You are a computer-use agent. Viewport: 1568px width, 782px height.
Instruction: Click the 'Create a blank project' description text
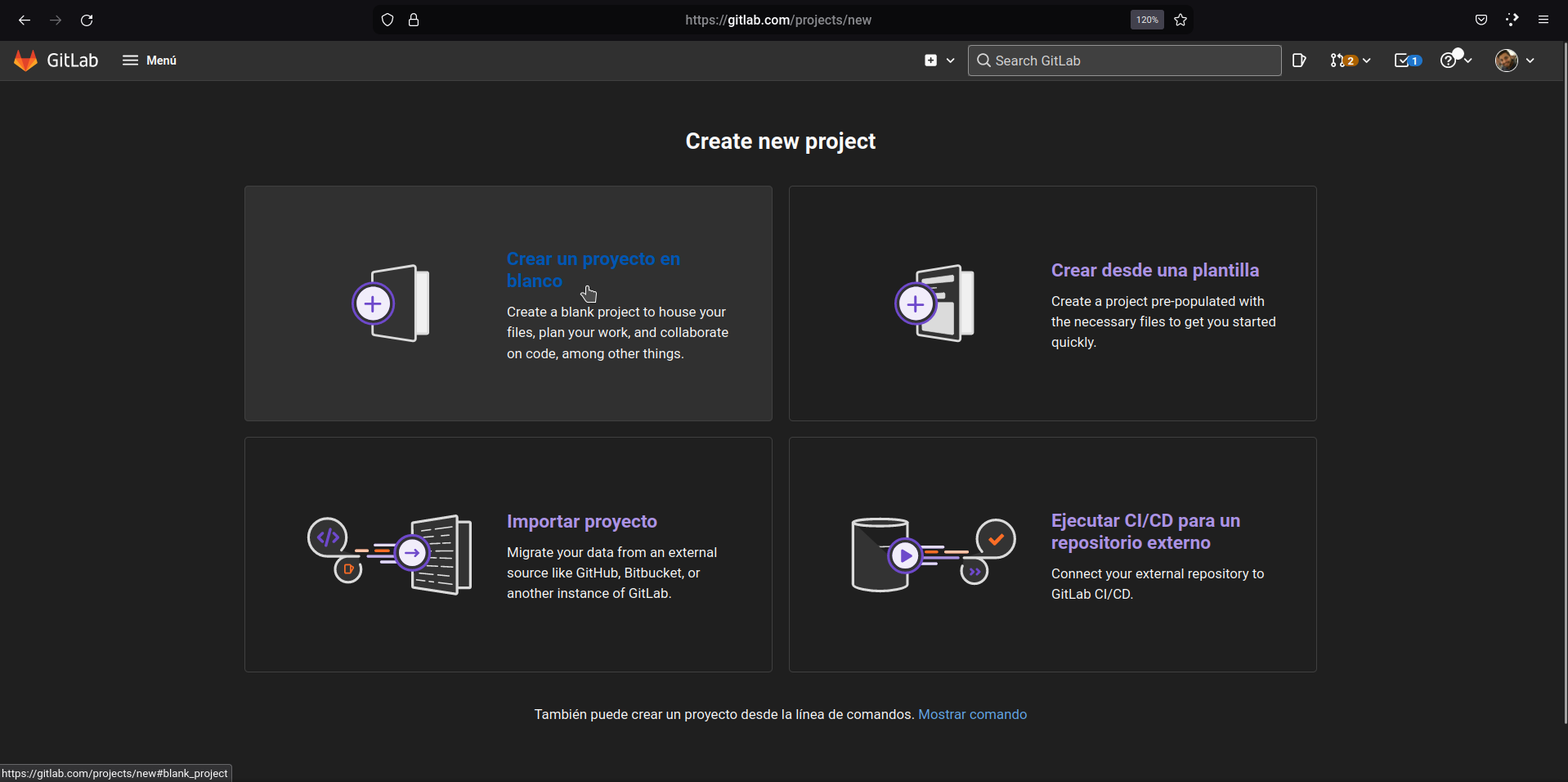(x=617, y=333)
